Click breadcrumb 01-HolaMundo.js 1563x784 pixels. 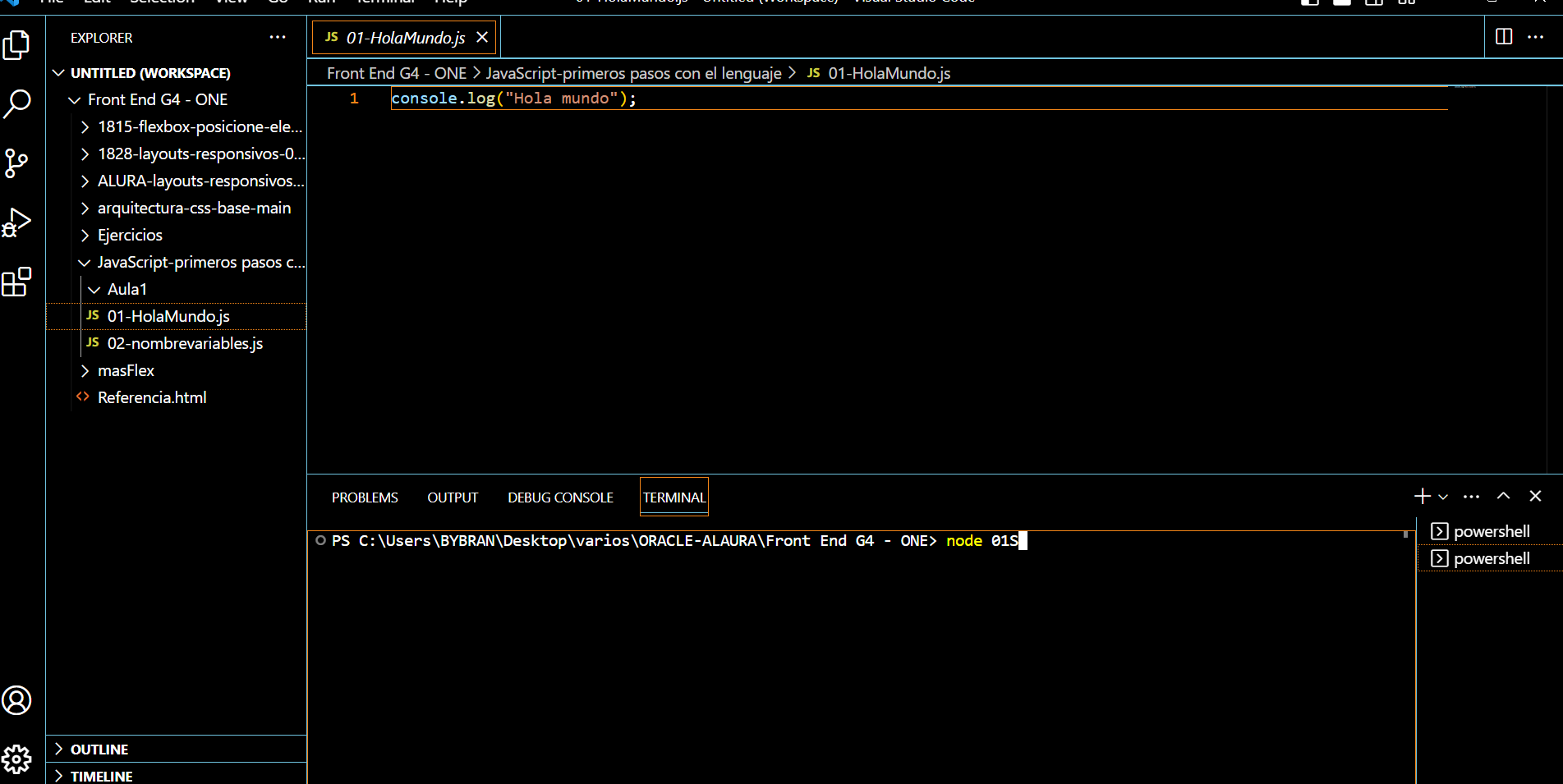[x=889, y=73]
